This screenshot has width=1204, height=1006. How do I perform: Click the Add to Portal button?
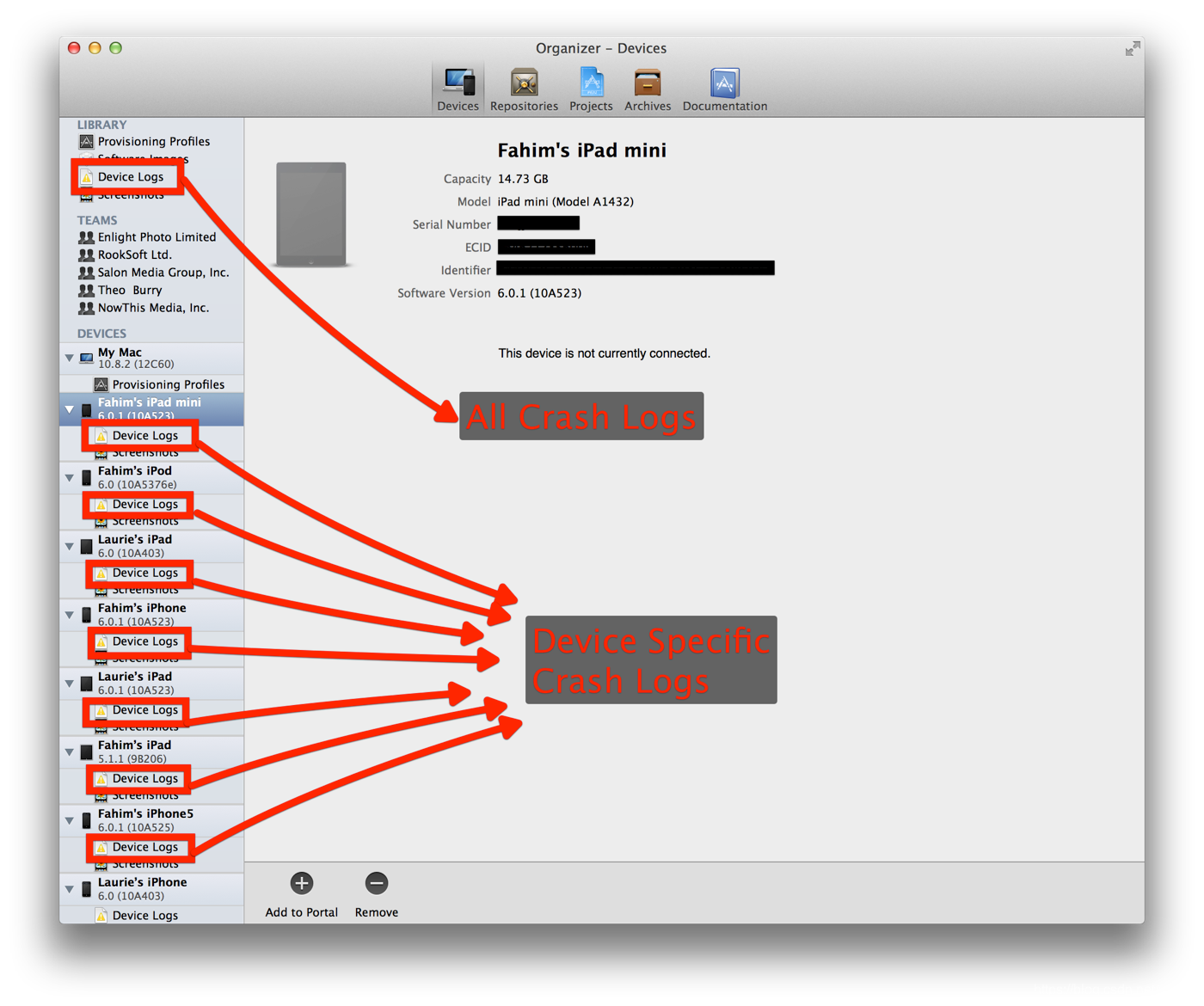click(x=301, y=894)
